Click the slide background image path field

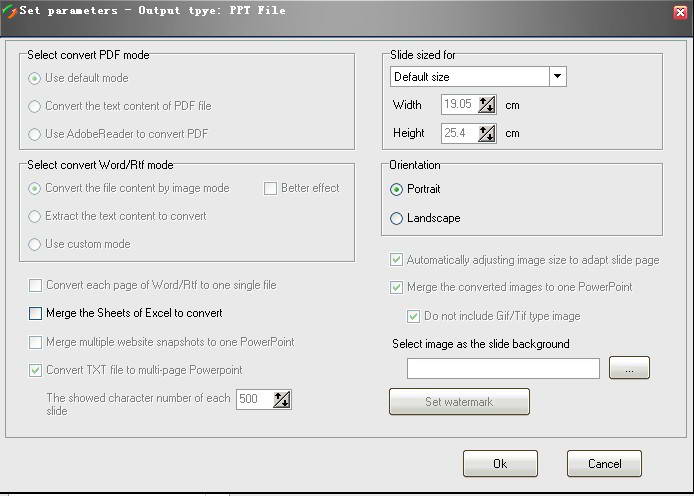504,369
